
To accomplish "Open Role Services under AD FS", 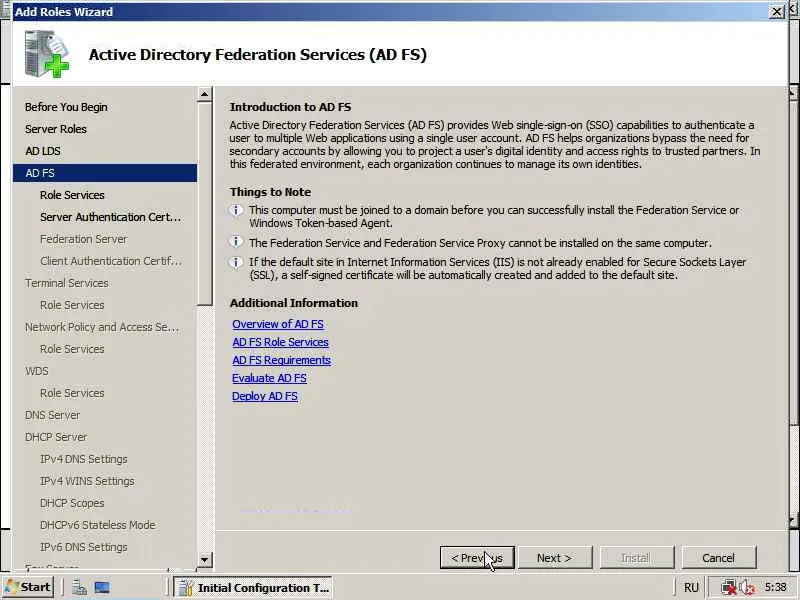I will click(72, 195).
